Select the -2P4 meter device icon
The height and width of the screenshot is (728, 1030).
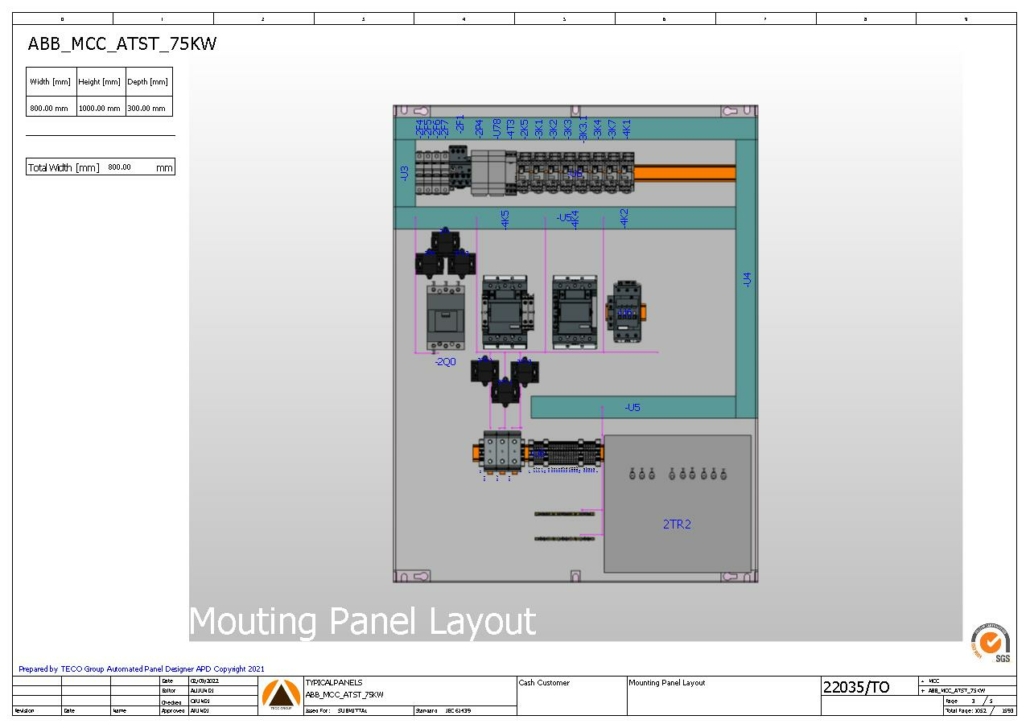coord(479,170)
